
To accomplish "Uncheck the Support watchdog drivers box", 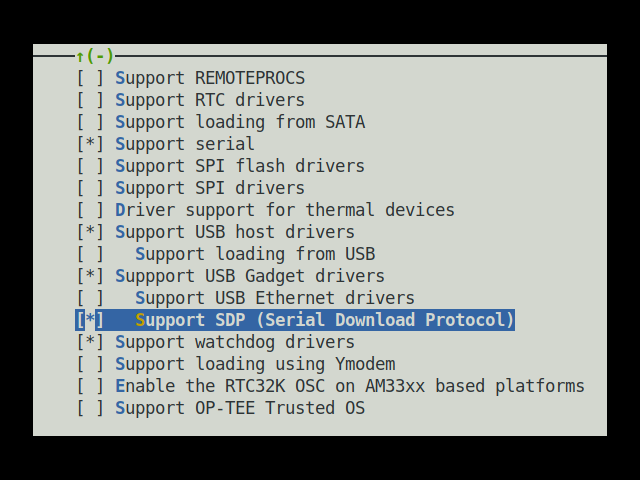I will click(x=91, y=342).
